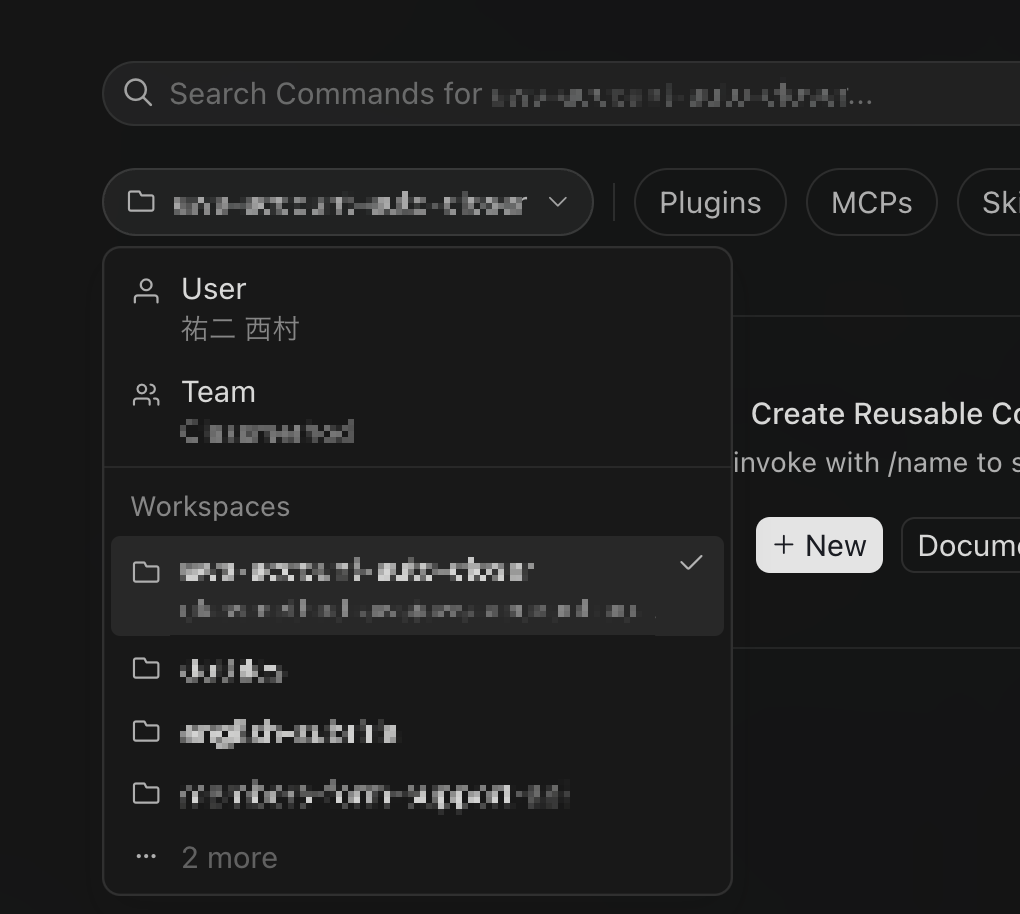Select the MCPs filter tab
This screenshot has height=914, width=1020.
click(x=872, y=202)
